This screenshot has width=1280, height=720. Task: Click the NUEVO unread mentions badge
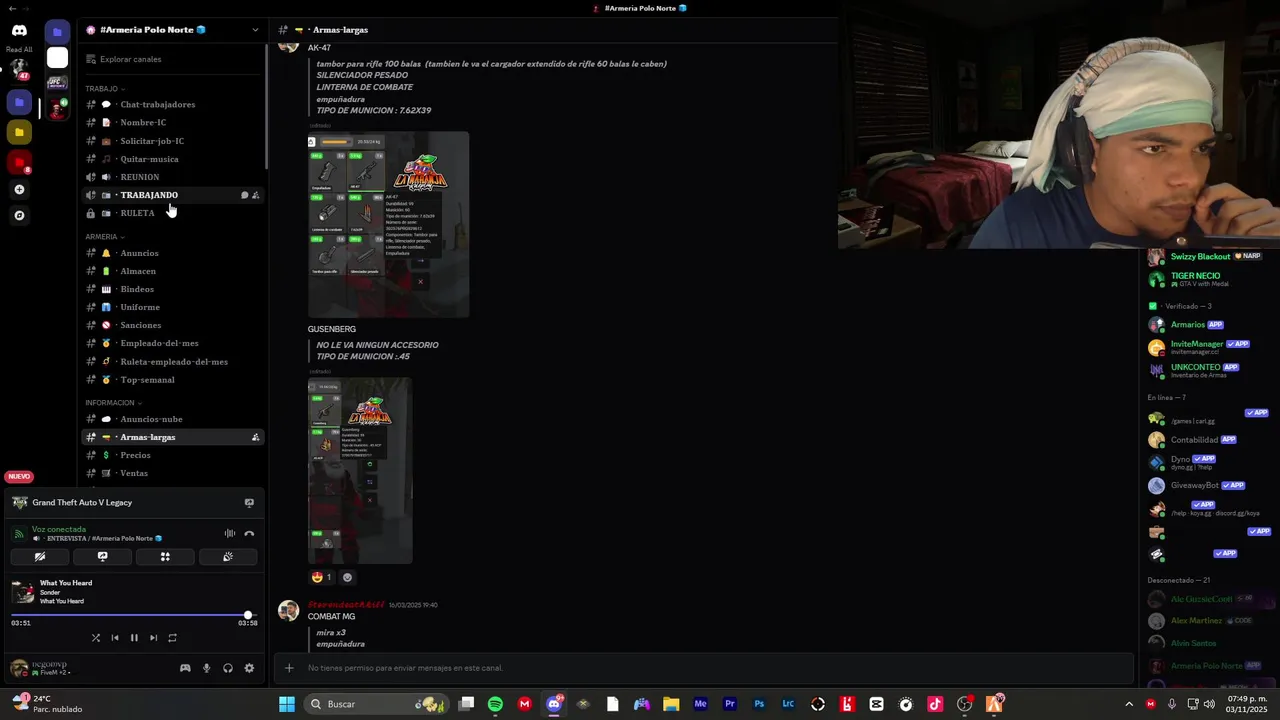tap(19, 477)
